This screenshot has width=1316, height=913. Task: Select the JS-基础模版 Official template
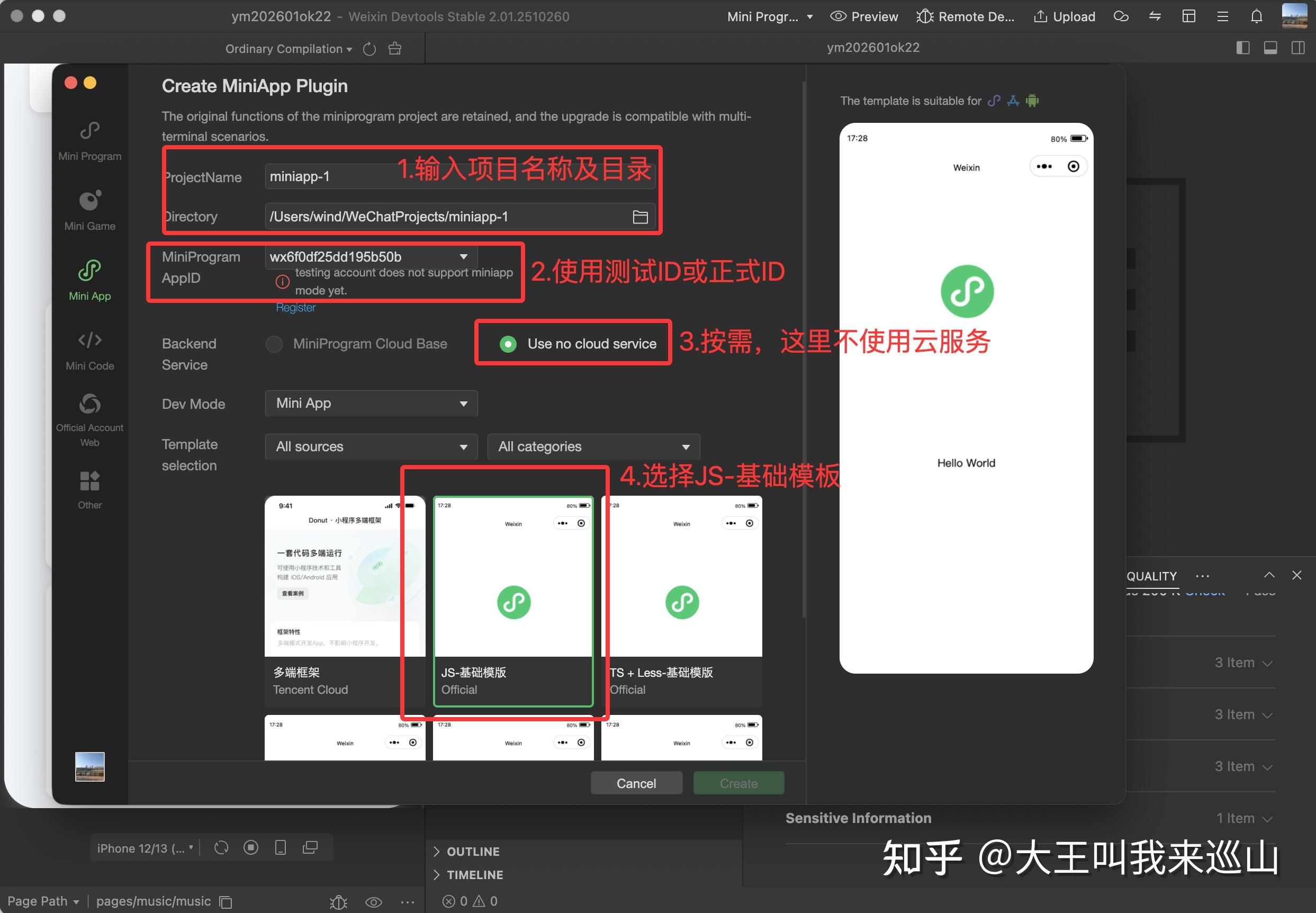513,601
